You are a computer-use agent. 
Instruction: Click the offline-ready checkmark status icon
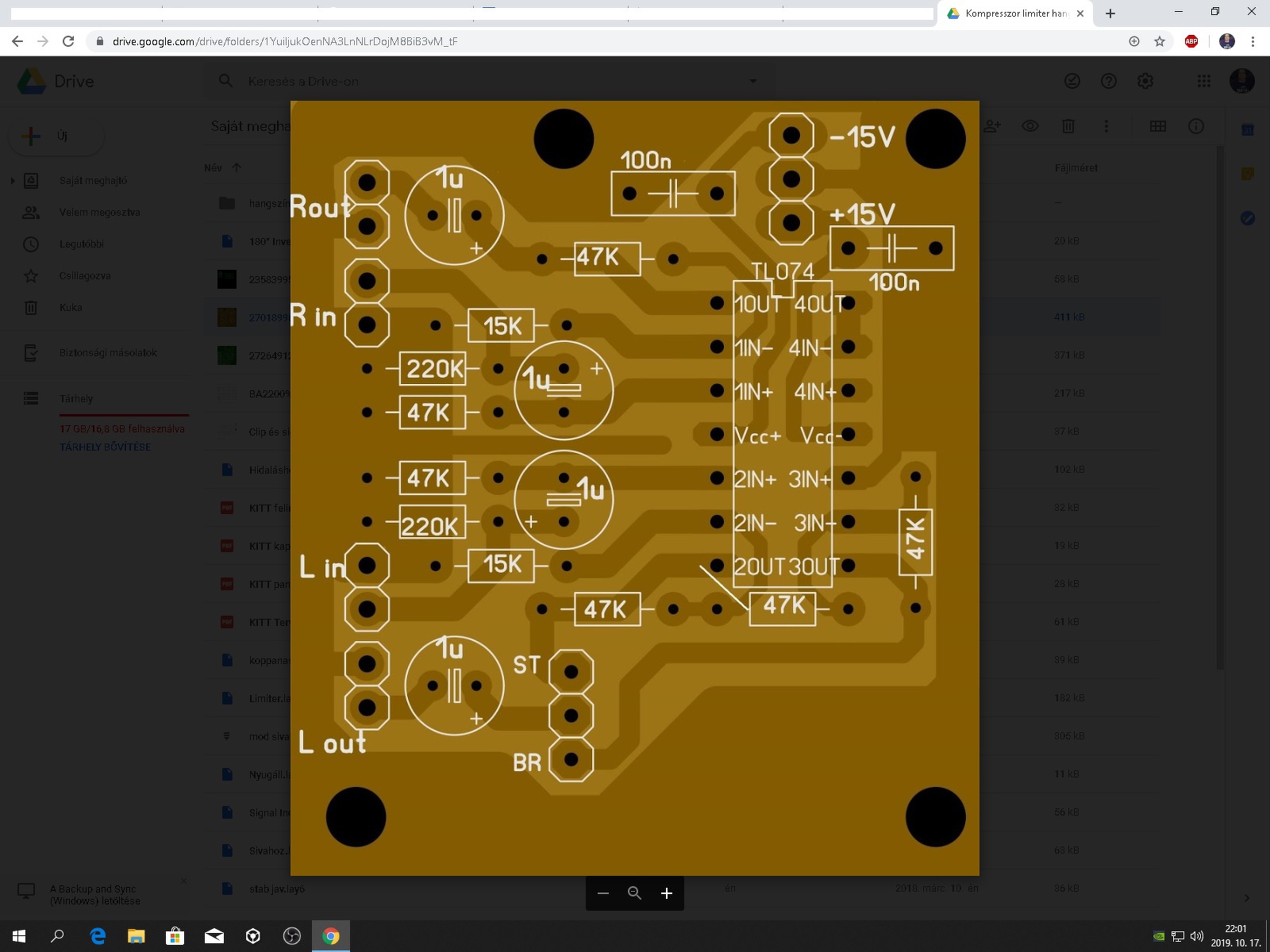[x=1072, y=81]
